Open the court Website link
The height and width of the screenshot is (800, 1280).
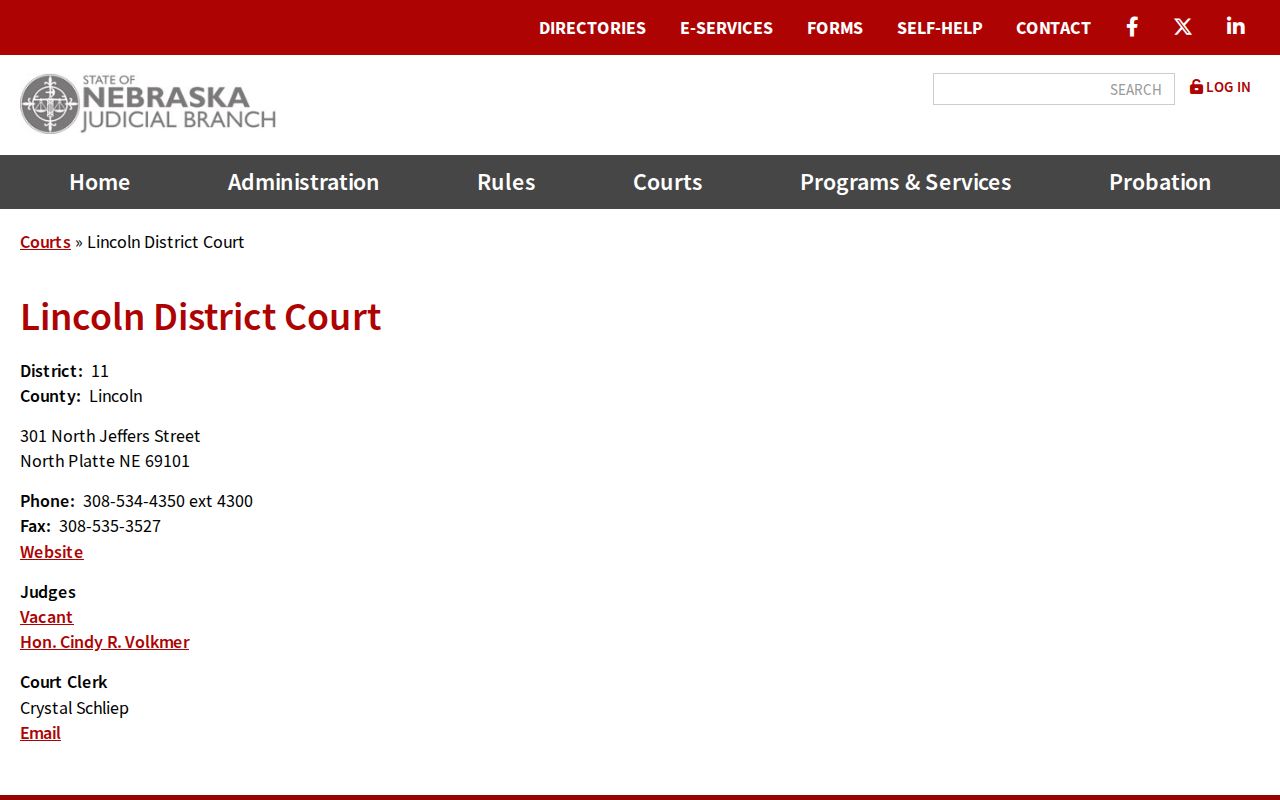pos(52,552)
